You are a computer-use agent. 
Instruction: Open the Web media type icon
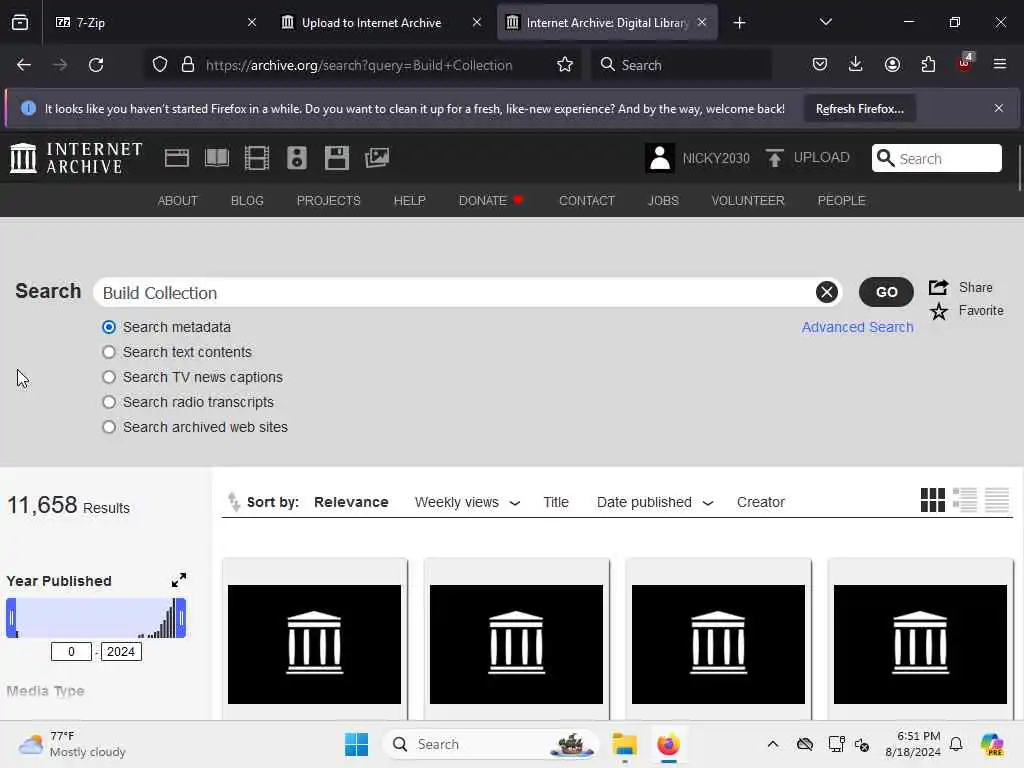coord(176,158)
